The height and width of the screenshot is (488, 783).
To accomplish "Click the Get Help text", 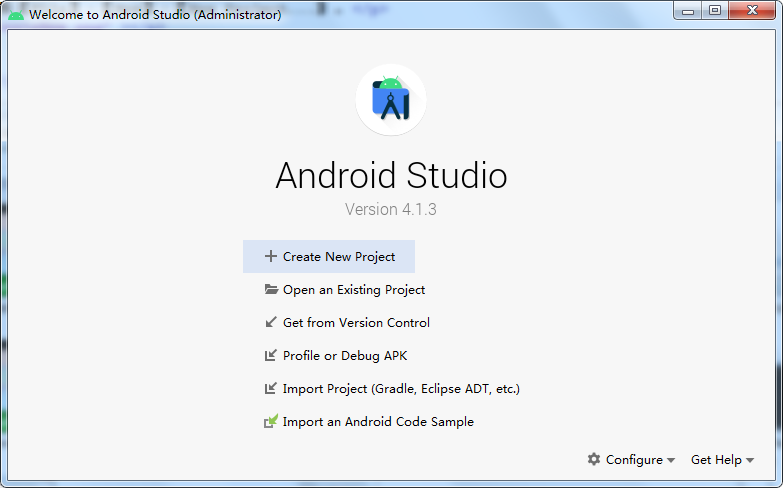I will click(x=716, y=460).
